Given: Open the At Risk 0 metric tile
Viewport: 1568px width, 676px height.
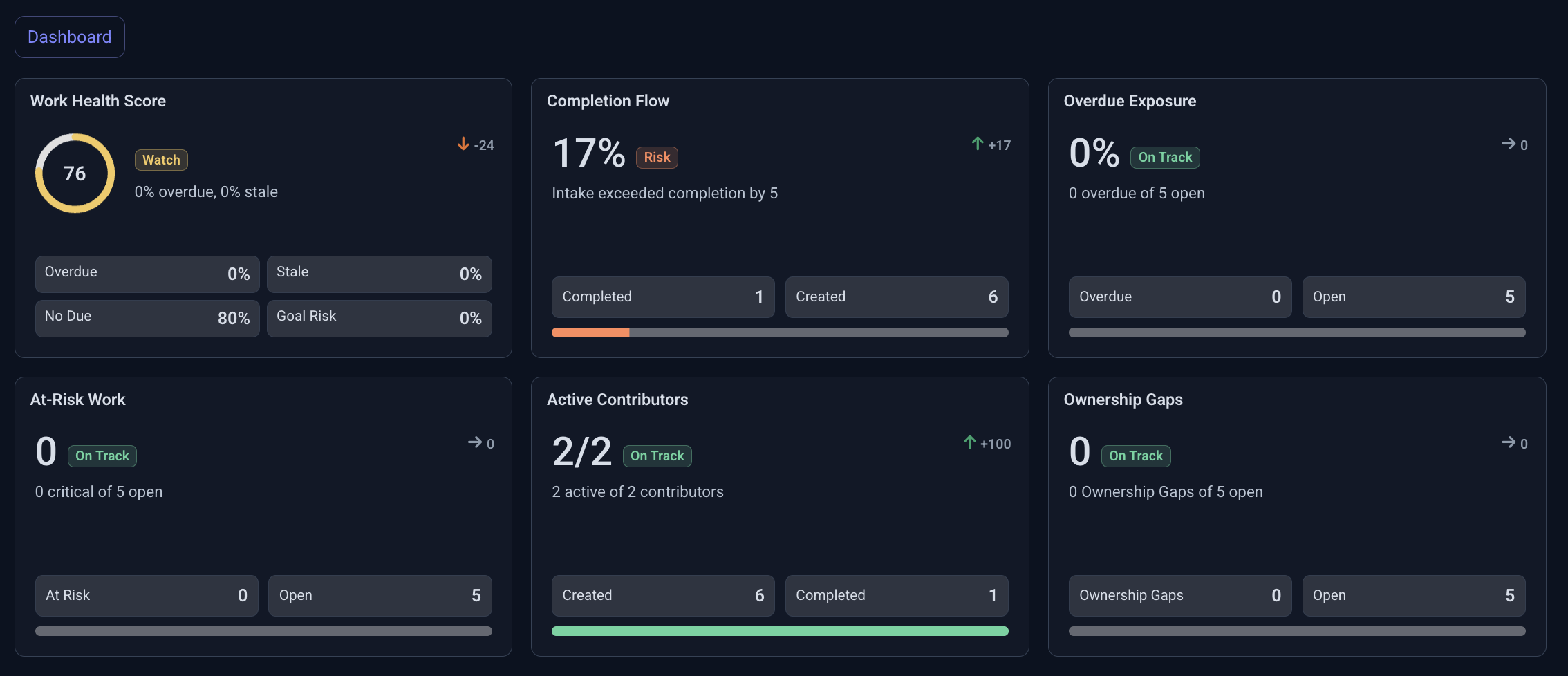Looking at the screenshot, I should (147, 596).
